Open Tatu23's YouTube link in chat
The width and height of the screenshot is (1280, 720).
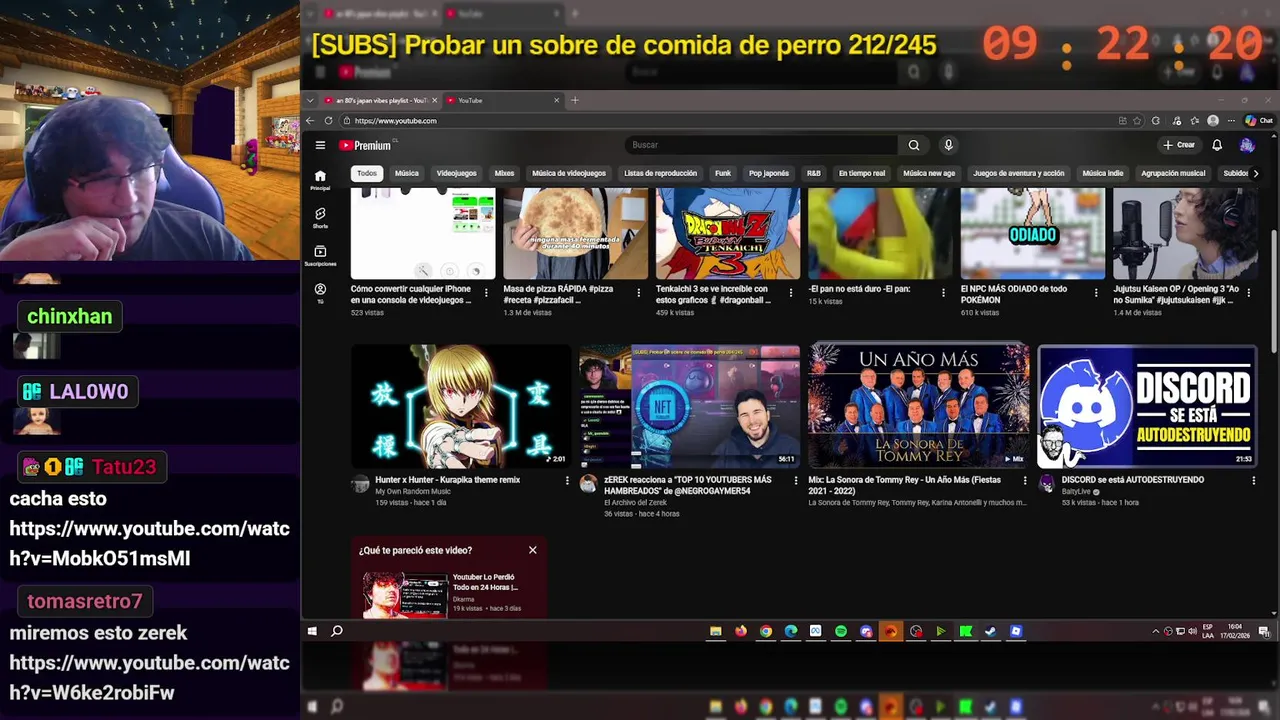coord(150,543)
